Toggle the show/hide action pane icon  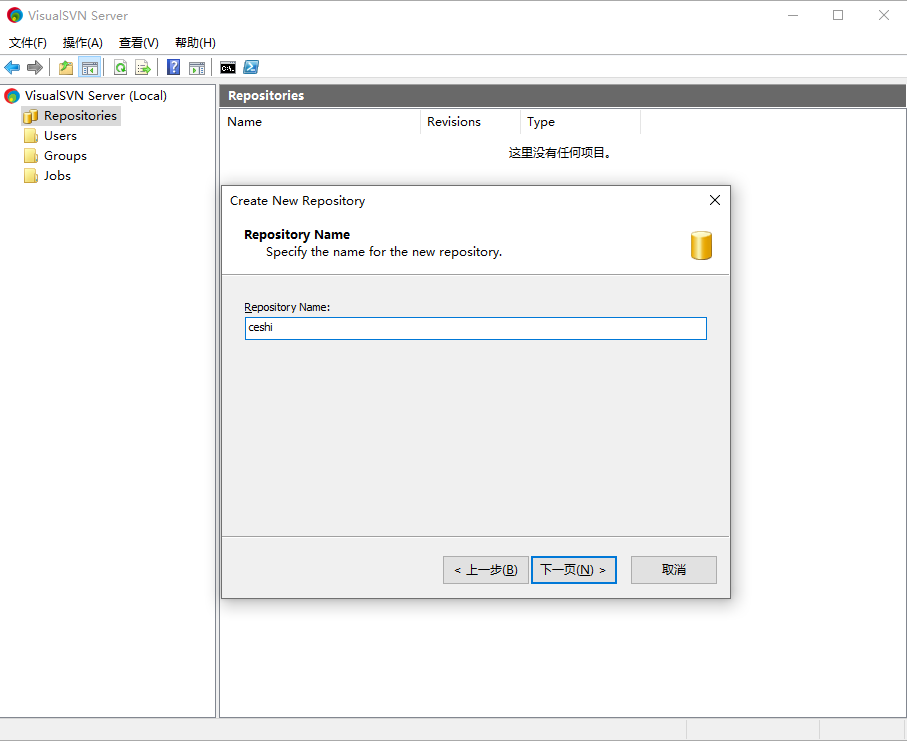tap(197, 68)
